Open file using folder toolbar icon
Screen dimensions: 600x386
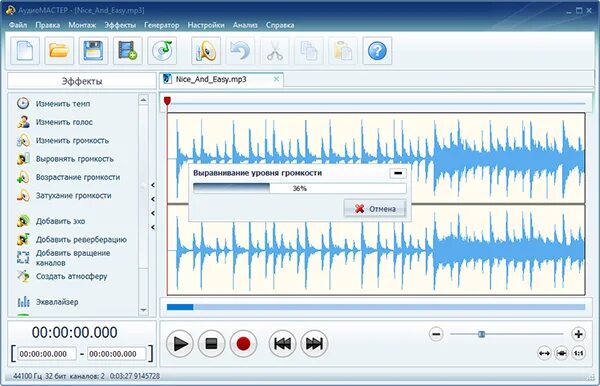pos(59,51)
